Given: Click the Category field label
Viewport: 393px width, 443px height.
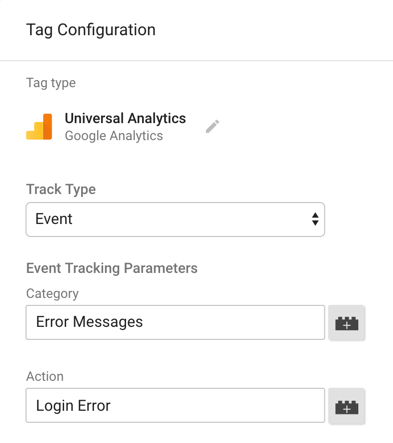Looking at the screenshot, I should coord(52,294).
